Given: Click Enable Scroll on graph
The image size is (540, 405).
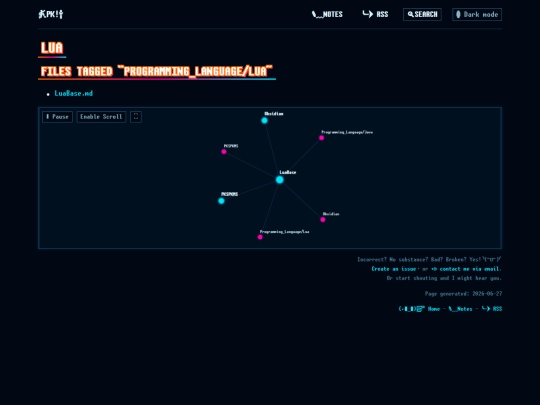Looking at the screenshot, I should click(x=101, y=117).
